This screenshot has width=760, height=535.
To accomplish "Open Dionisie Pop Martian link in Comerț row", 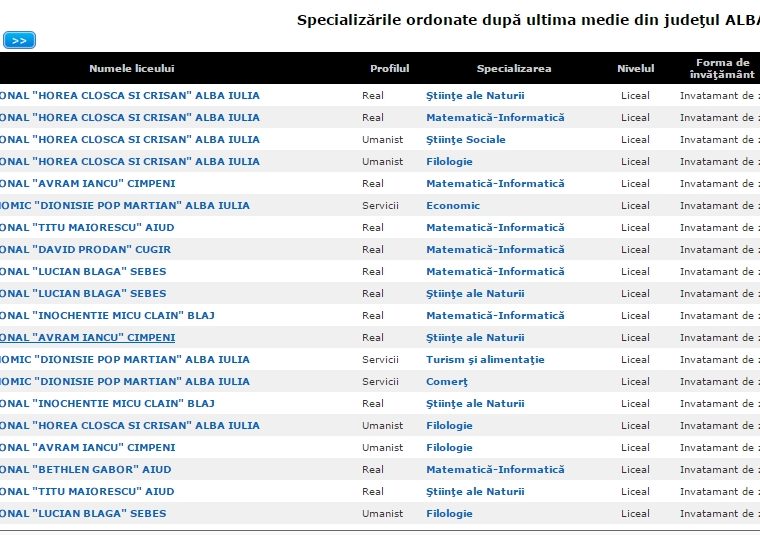I will pyautogui.click(x=125, y=382).
